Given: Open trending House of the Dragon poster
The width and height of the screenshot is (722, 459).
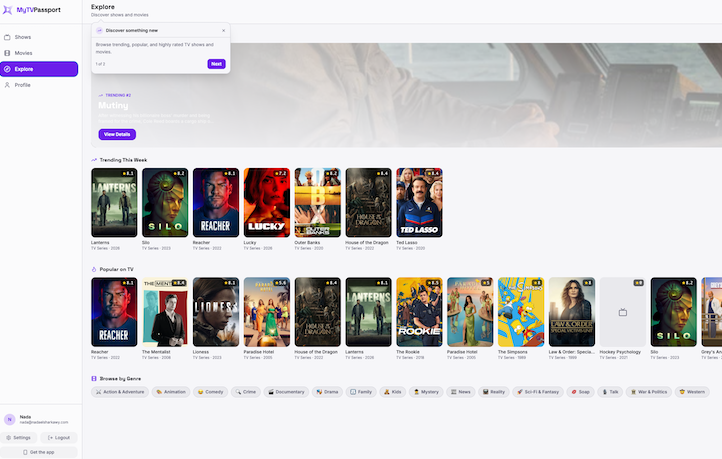Looking at the screenshot, I should pos(368,203).
